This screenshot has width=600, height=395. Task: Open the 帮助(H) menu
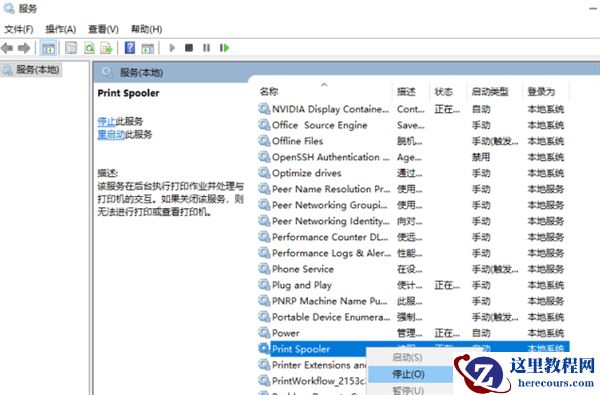147,29
